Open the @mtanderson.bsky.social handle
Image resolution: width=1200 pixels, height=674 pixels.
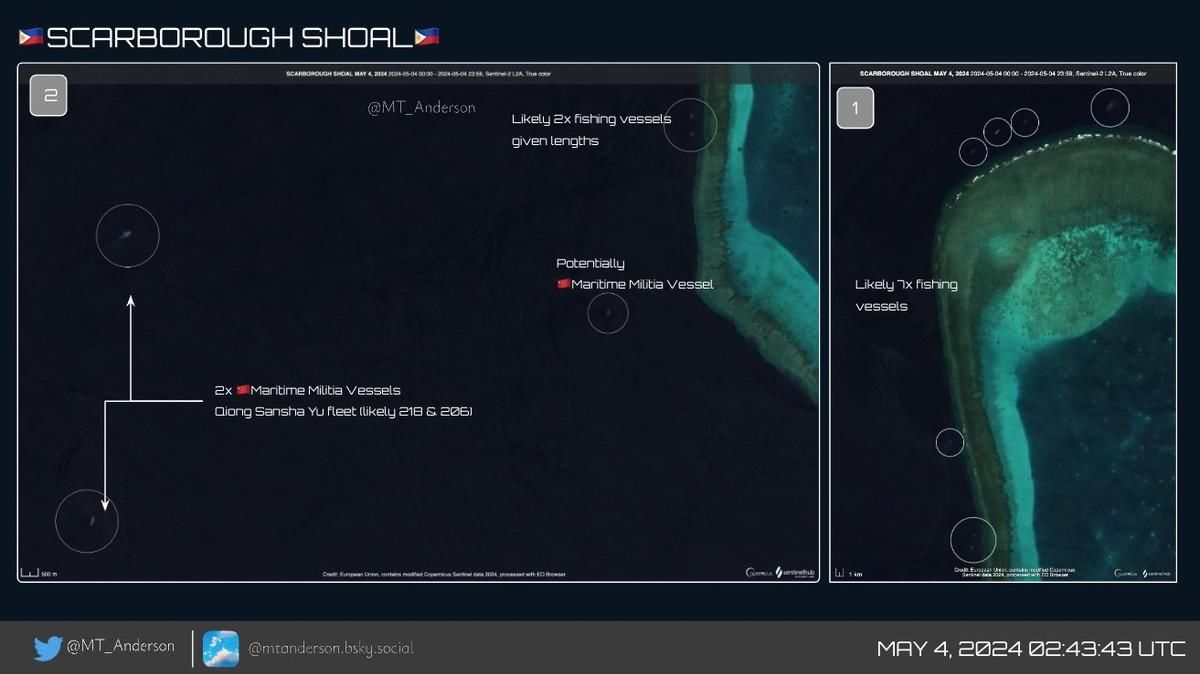coord(331,649)
